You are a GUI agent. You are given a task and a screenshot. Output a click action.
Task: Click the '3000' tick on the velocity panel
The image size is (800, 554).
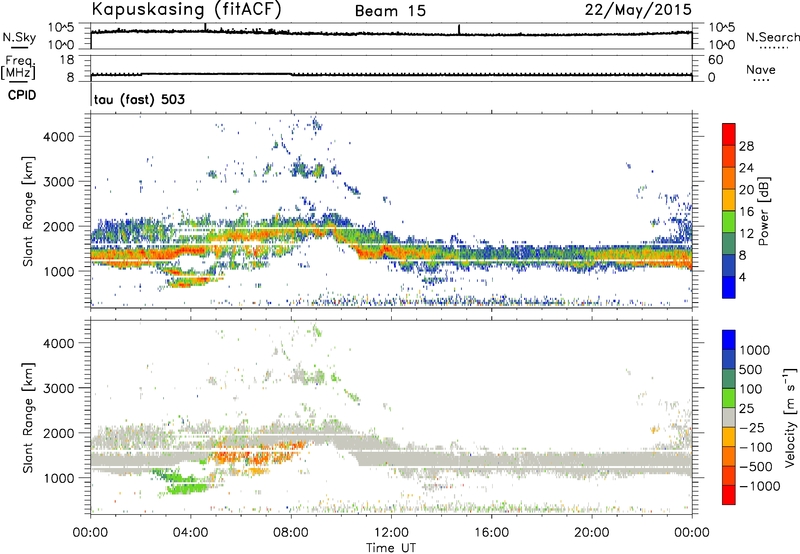(58, 388)
